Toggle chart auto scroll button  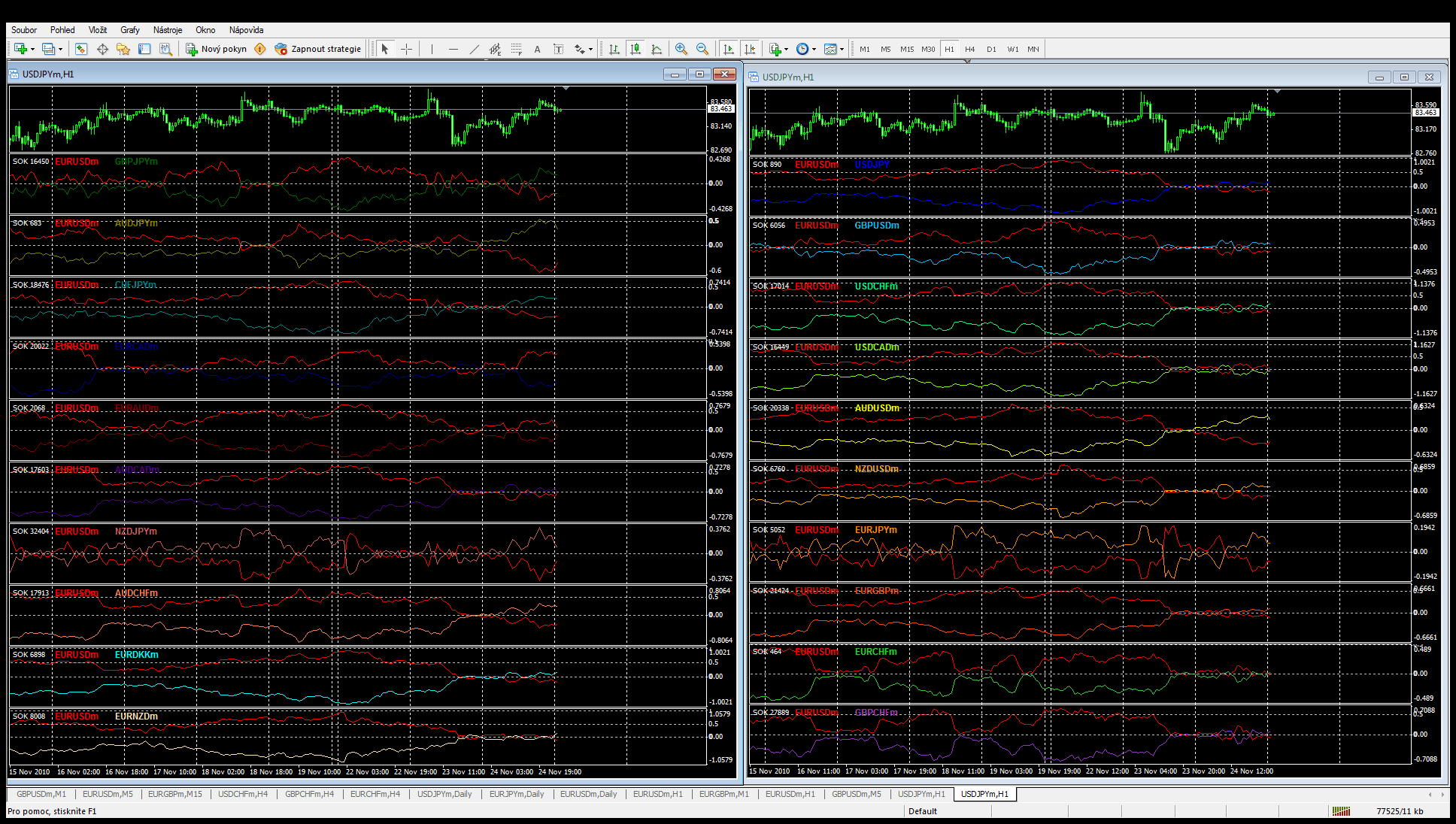tap(728, 49)
